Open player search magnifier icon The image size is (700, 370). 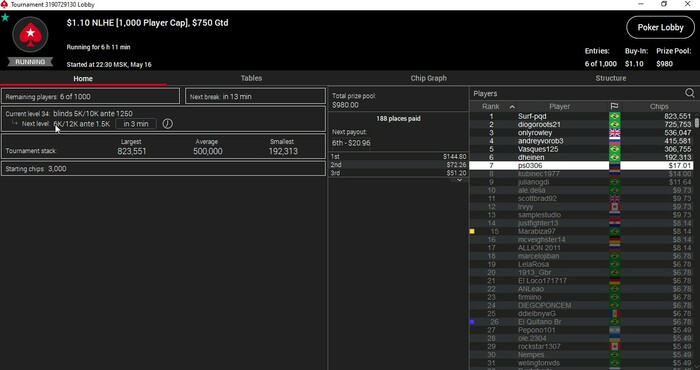click(x=690, y=93)
